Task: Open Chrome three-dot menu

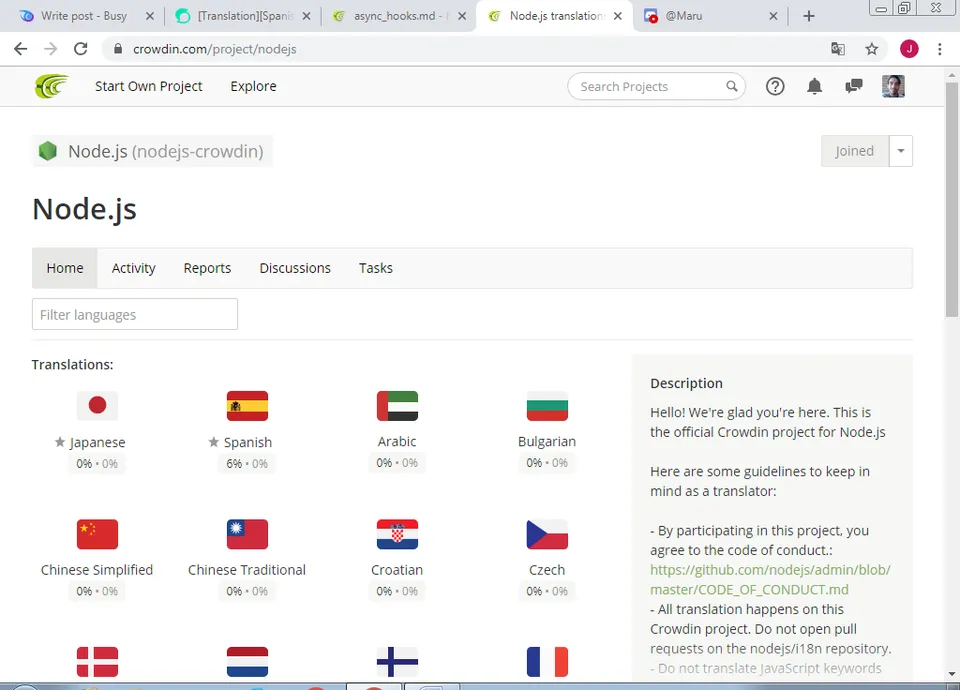Action: coord(940,49)
